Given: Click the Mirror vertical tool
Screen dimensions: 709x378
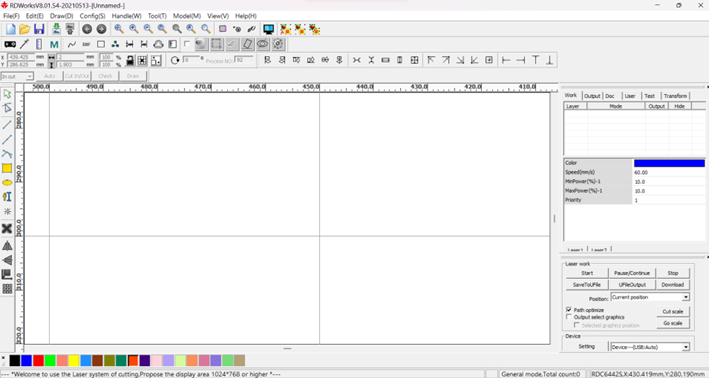Looking at the screenshot, I should pos(7,260).
